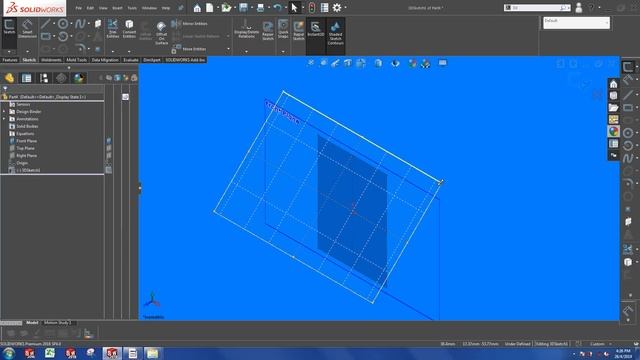Open the View menu
The height and width of the screenshot is (360, 640).
[x=103, y=8]
